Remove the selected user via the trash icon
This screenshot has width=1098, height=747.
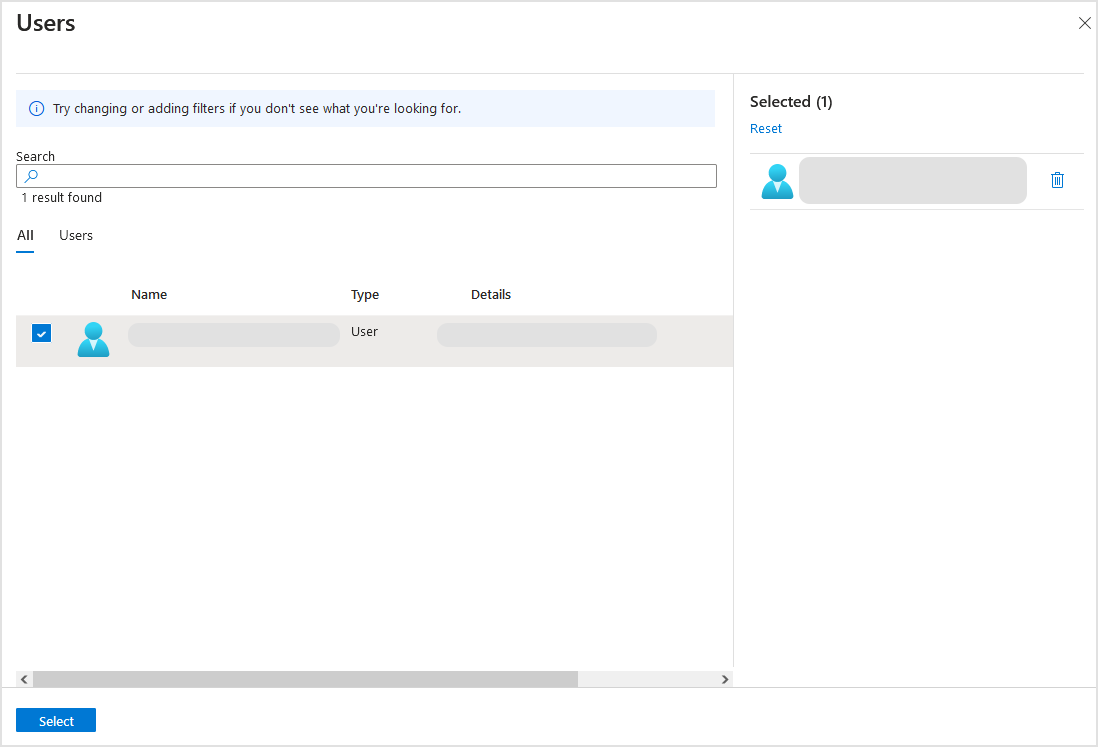(1057, 180)
